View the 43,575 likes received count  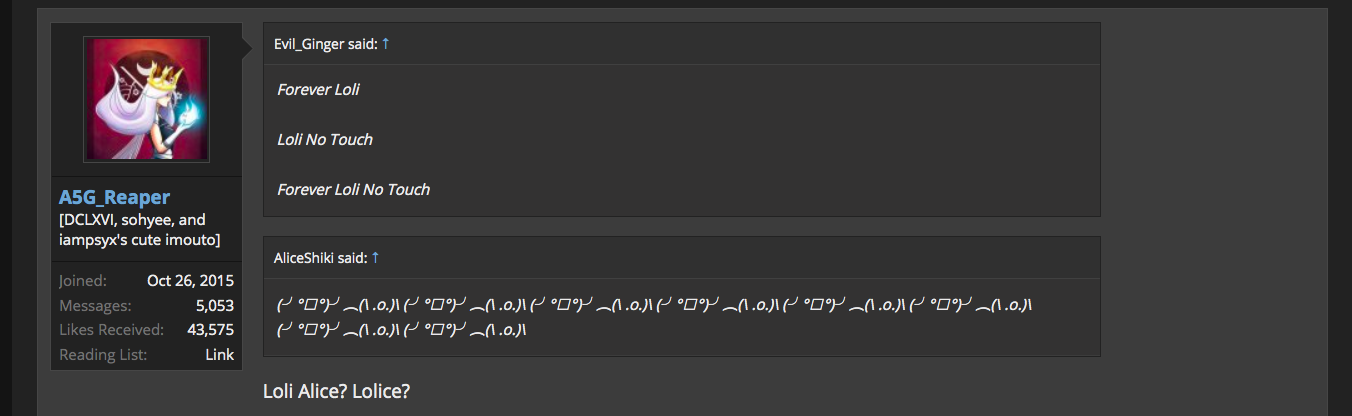click(x=210, y=329)
